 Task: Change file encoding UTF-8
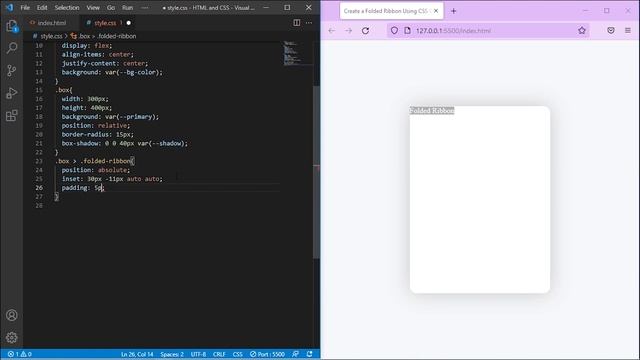click(198, 354)
